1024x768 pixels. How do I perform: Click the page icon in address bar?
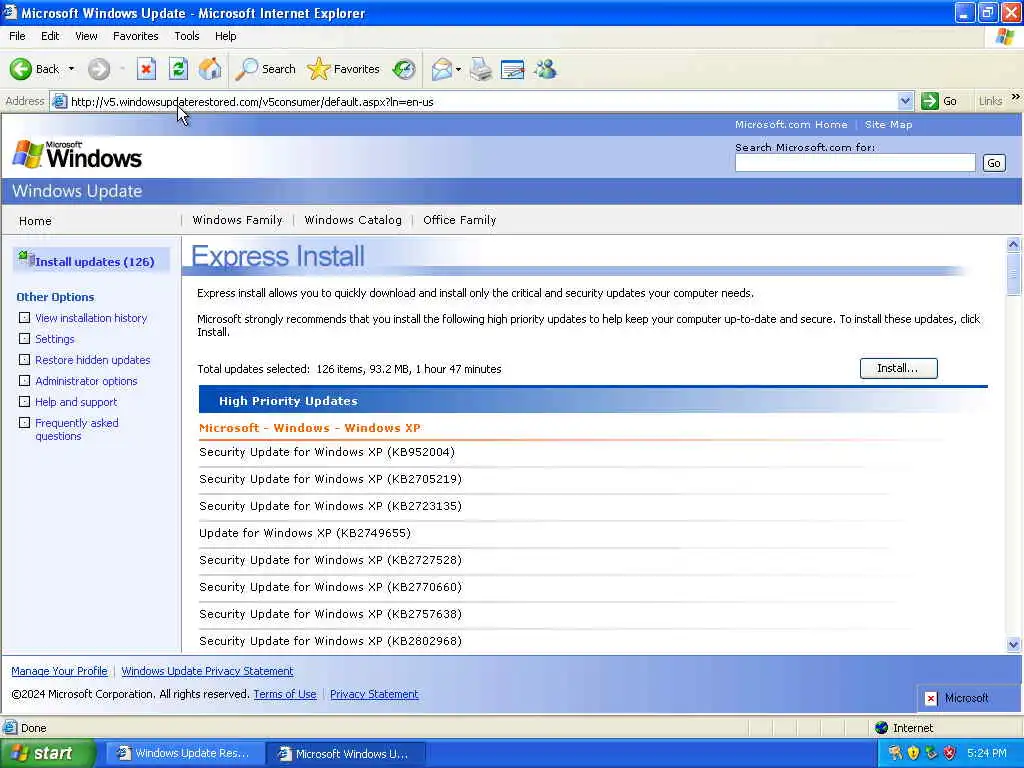[59, 101]
